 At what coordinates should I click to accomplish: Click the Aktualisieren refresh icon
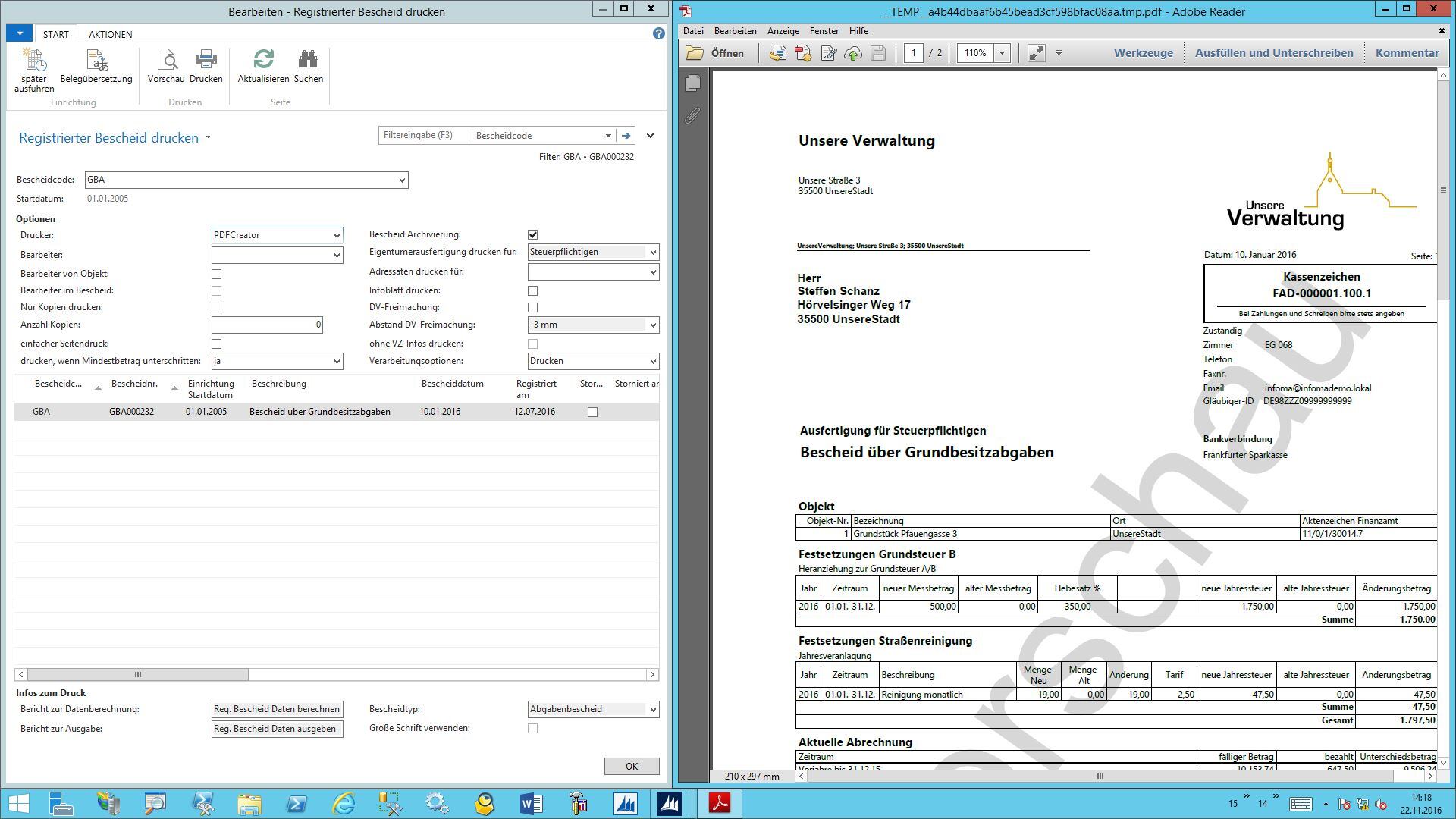click(x=263, y=61)
